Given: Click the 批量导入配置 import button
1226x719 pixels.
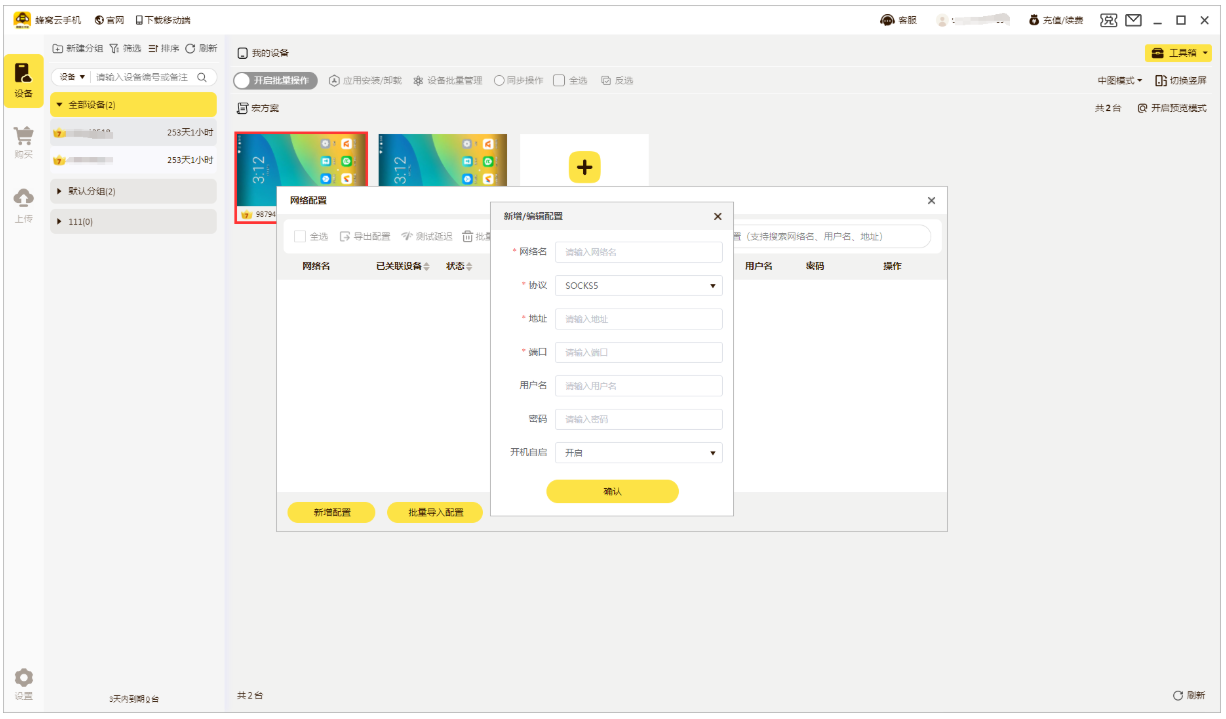Looking at the screenshot, I should tap(435, 511).
